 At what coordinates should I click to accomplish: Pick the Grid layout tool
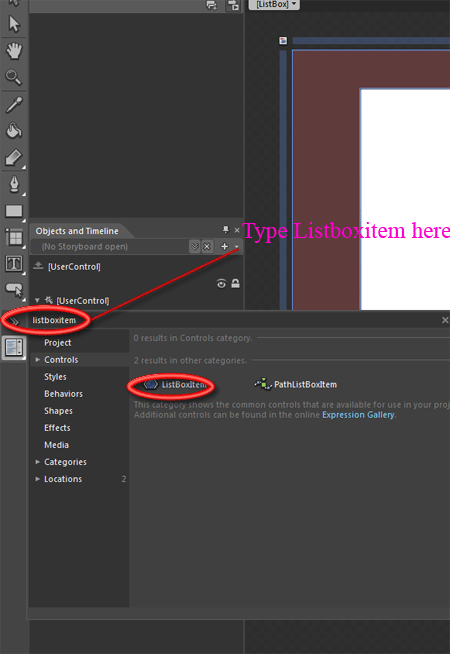[x=14, y=237]
